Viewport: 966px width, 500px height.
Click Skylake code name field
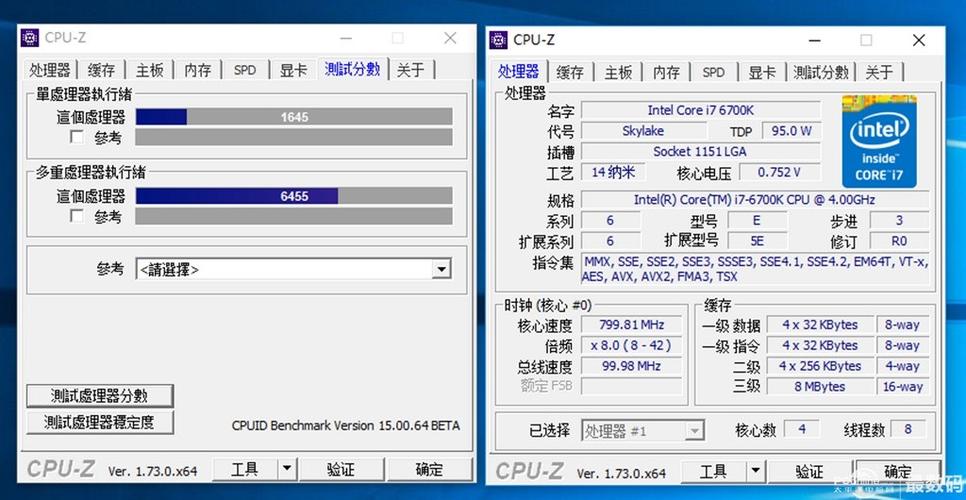point(643,131)
